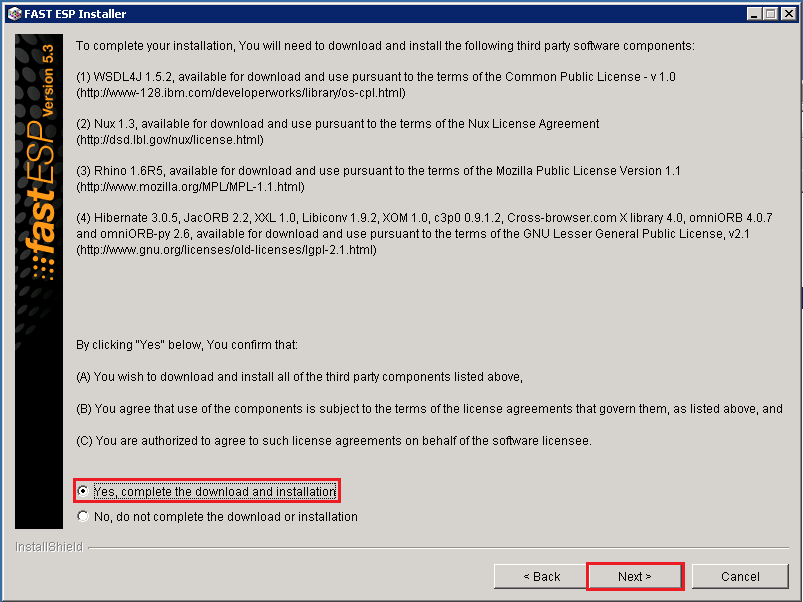
Task: Maximize the installer window
Action: click(771, 13)
